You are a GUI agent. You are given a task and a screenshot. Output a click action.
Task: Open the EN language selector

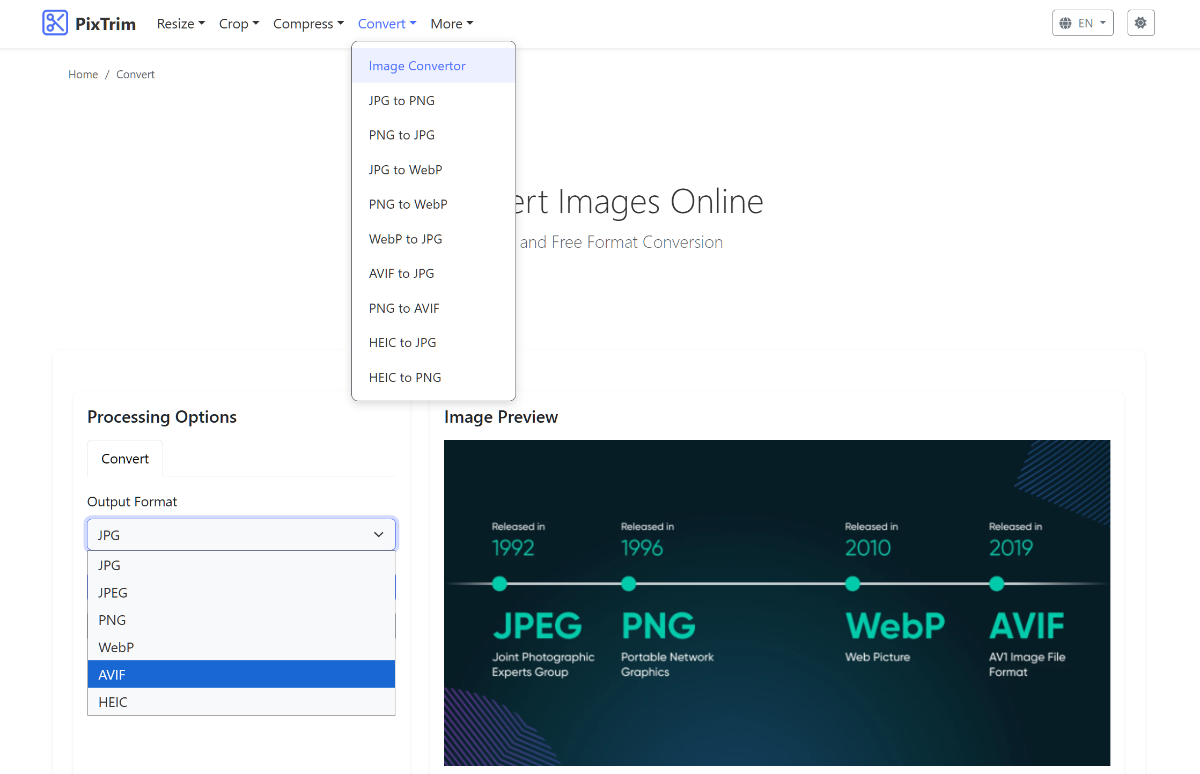point(1082,23)
